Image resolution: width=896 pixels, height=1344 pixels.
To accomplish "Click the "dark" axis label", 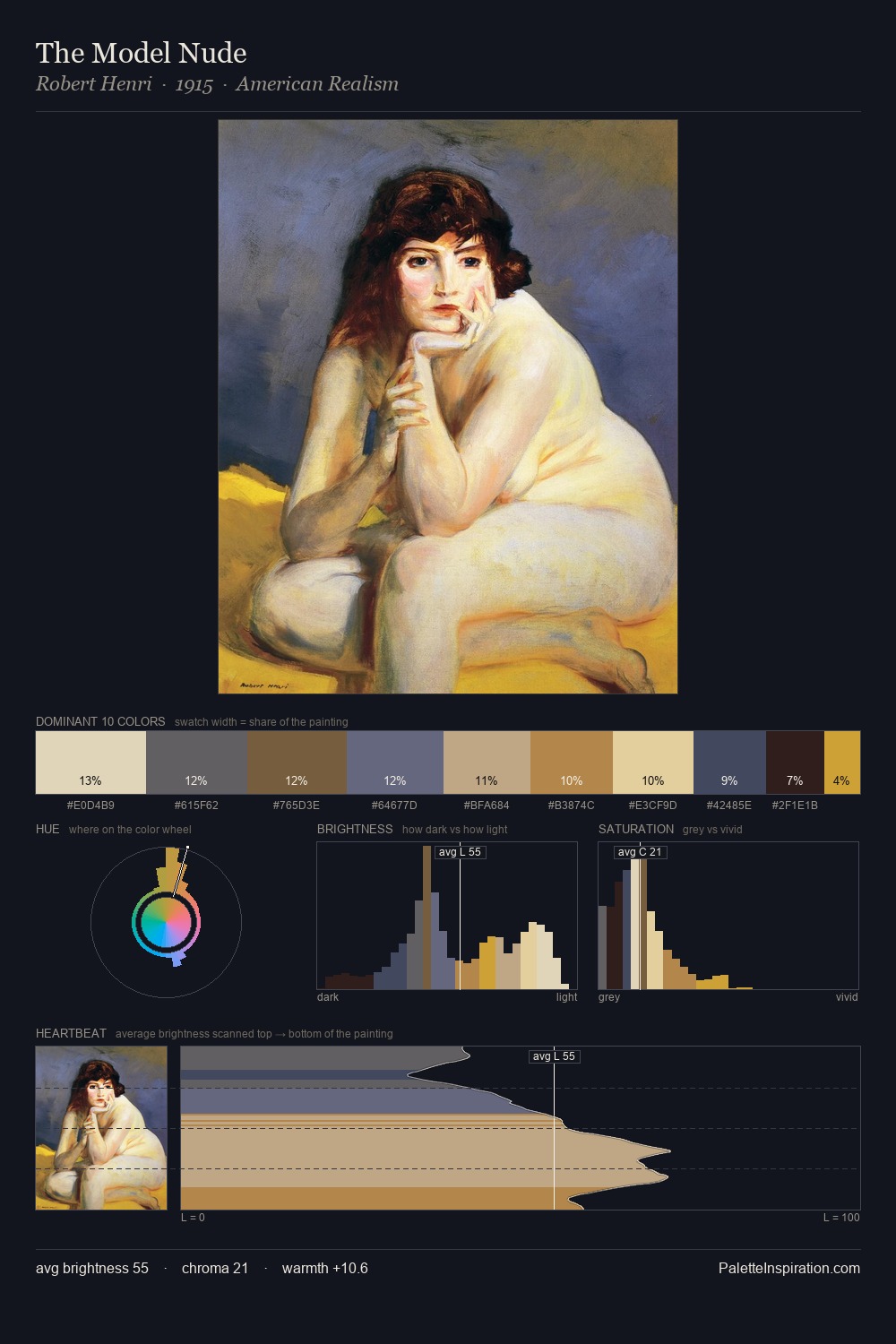I will pos(328,997).
